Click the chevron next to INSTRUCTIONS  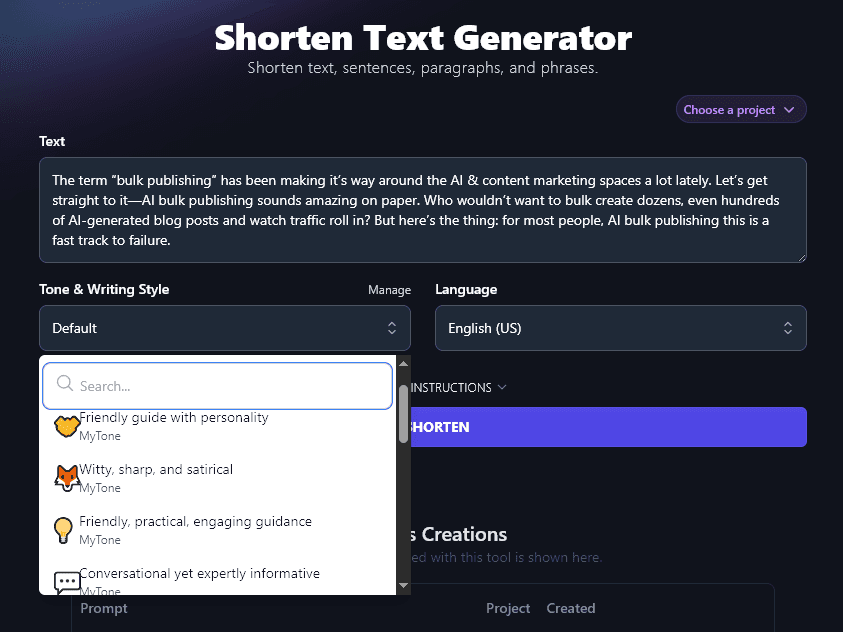[501, 387]
